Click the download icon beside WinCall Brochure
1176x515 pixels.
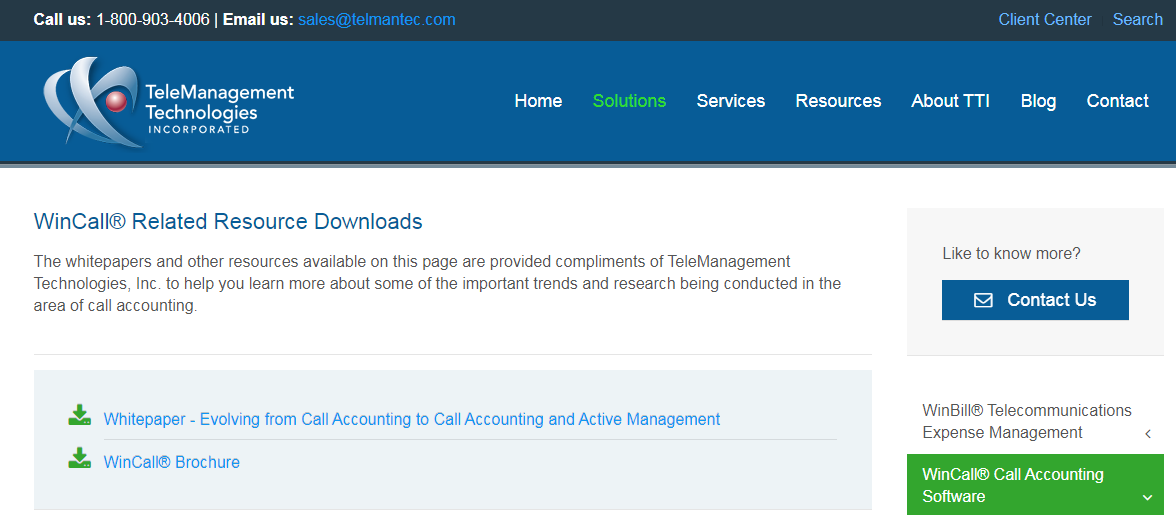point(79,458)
